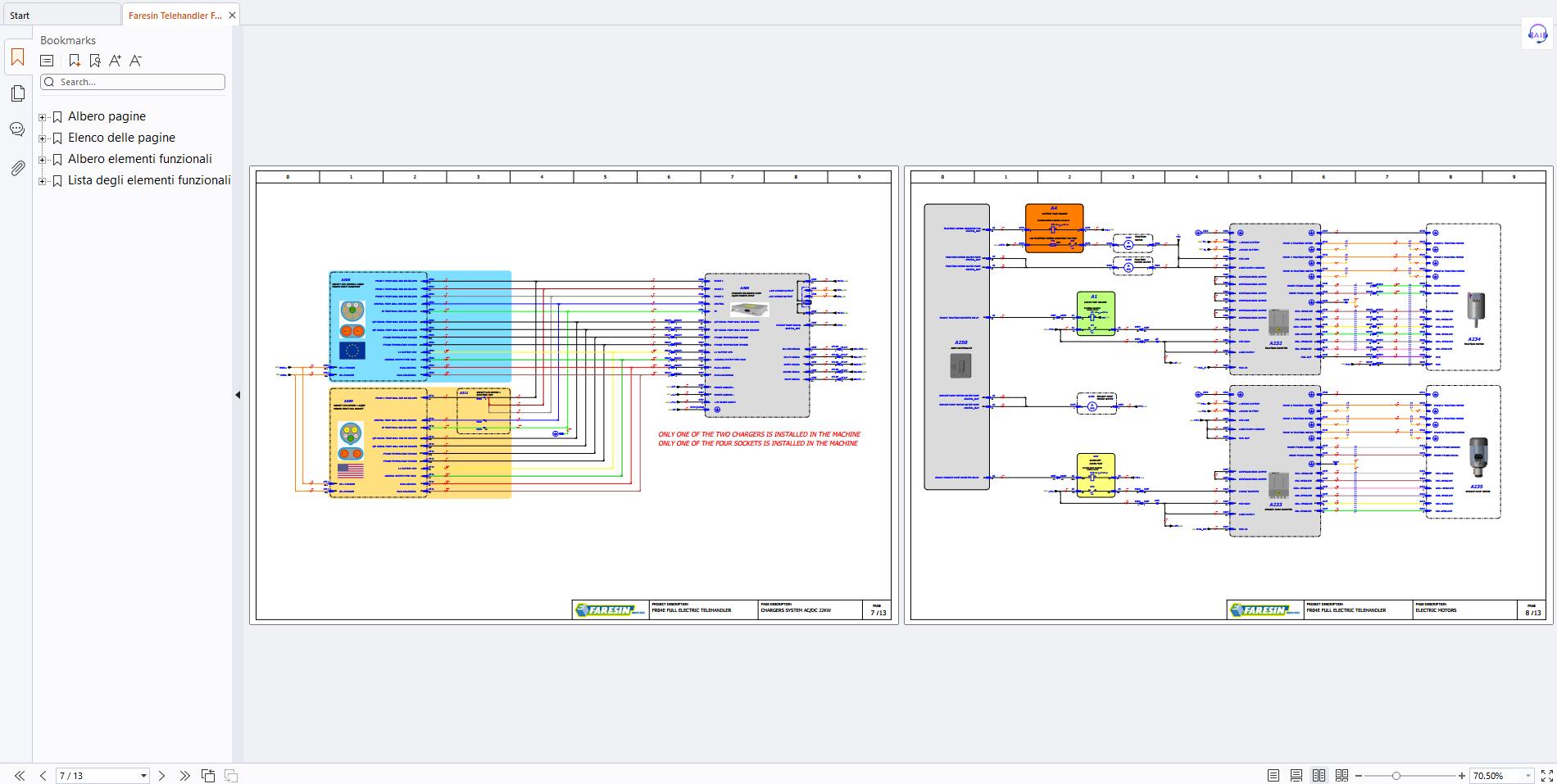1557x784 pixels.
Task: Click the AI assistant icon
Action: [x=1537, y=34]
